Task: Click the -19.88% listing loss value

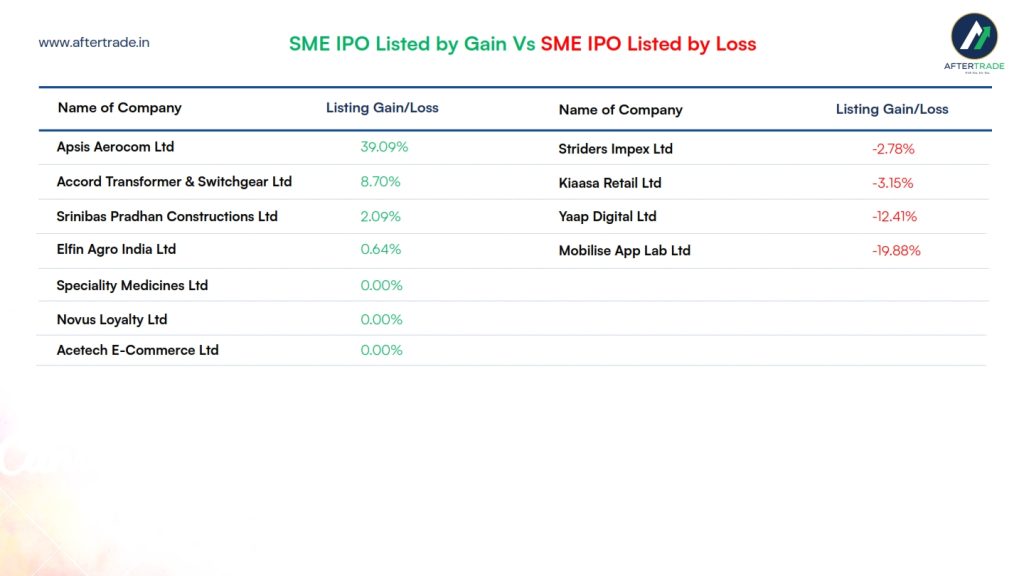Action: click(895, 251)
